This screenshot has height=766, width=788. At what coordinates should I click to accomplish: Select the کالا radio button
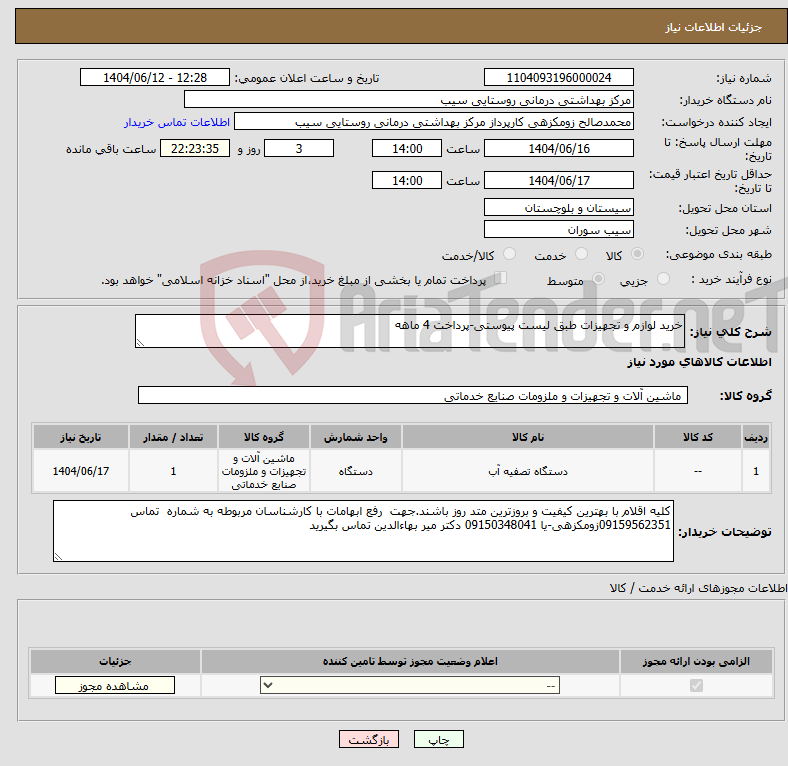[637, 254]
